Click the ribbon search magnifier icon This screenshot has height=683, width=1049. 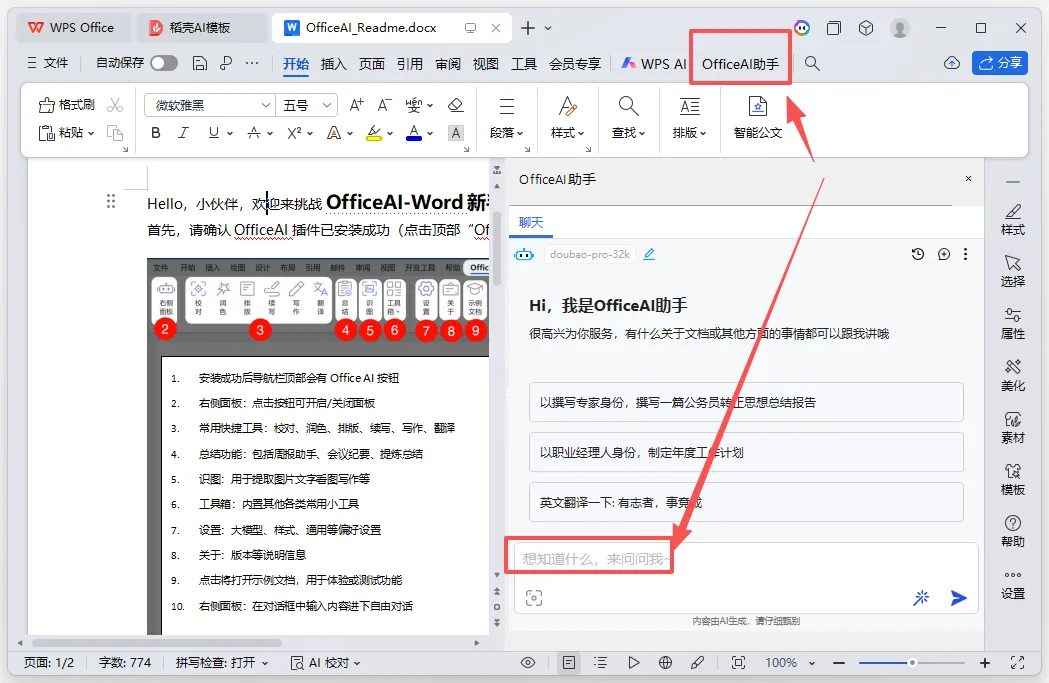point(812,64)
